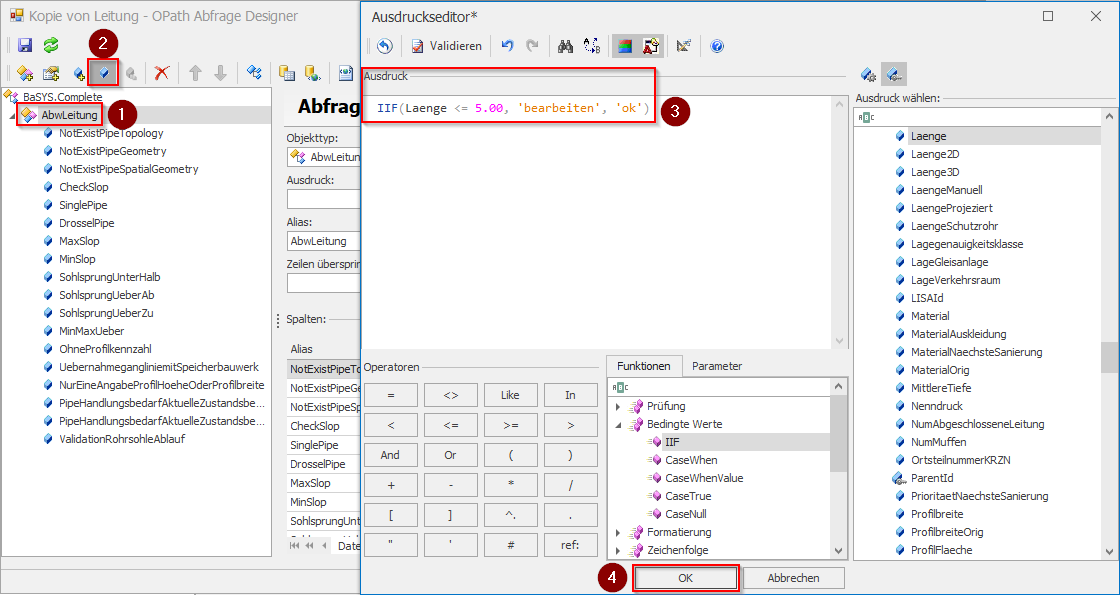Viewport: 1120px width, 595px height.
Task: Expand the Formatierung function group
Action: coord(618,532)
